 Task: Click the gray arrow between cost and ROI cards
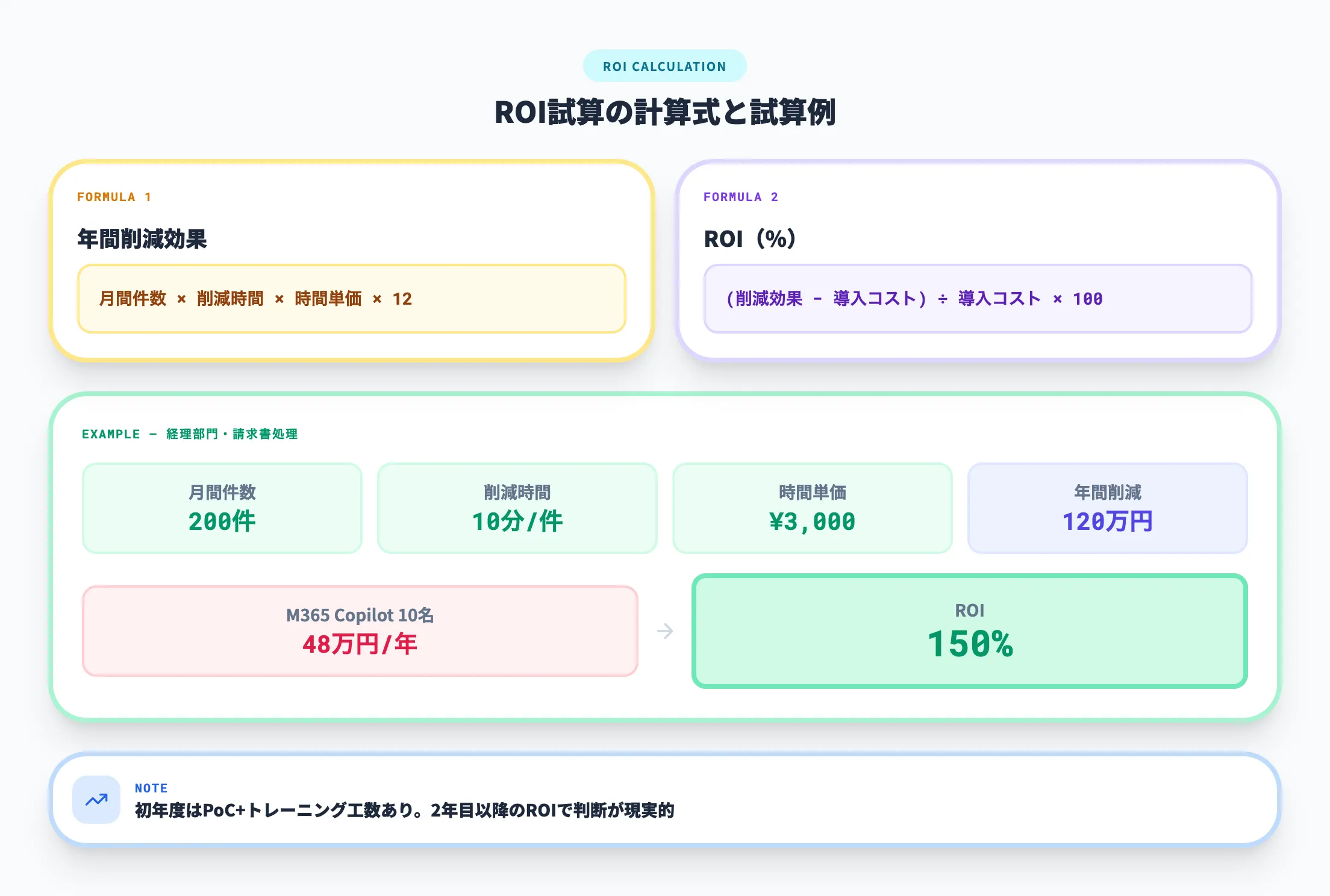[665, 631]
